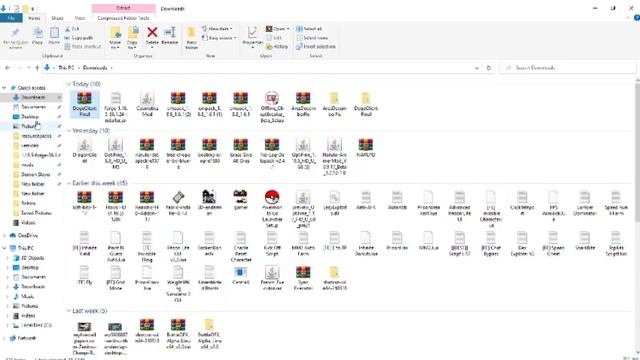Collapse the Yesterday file group
The width and height of the screenshot is (640, 360).
click(69, 131)
